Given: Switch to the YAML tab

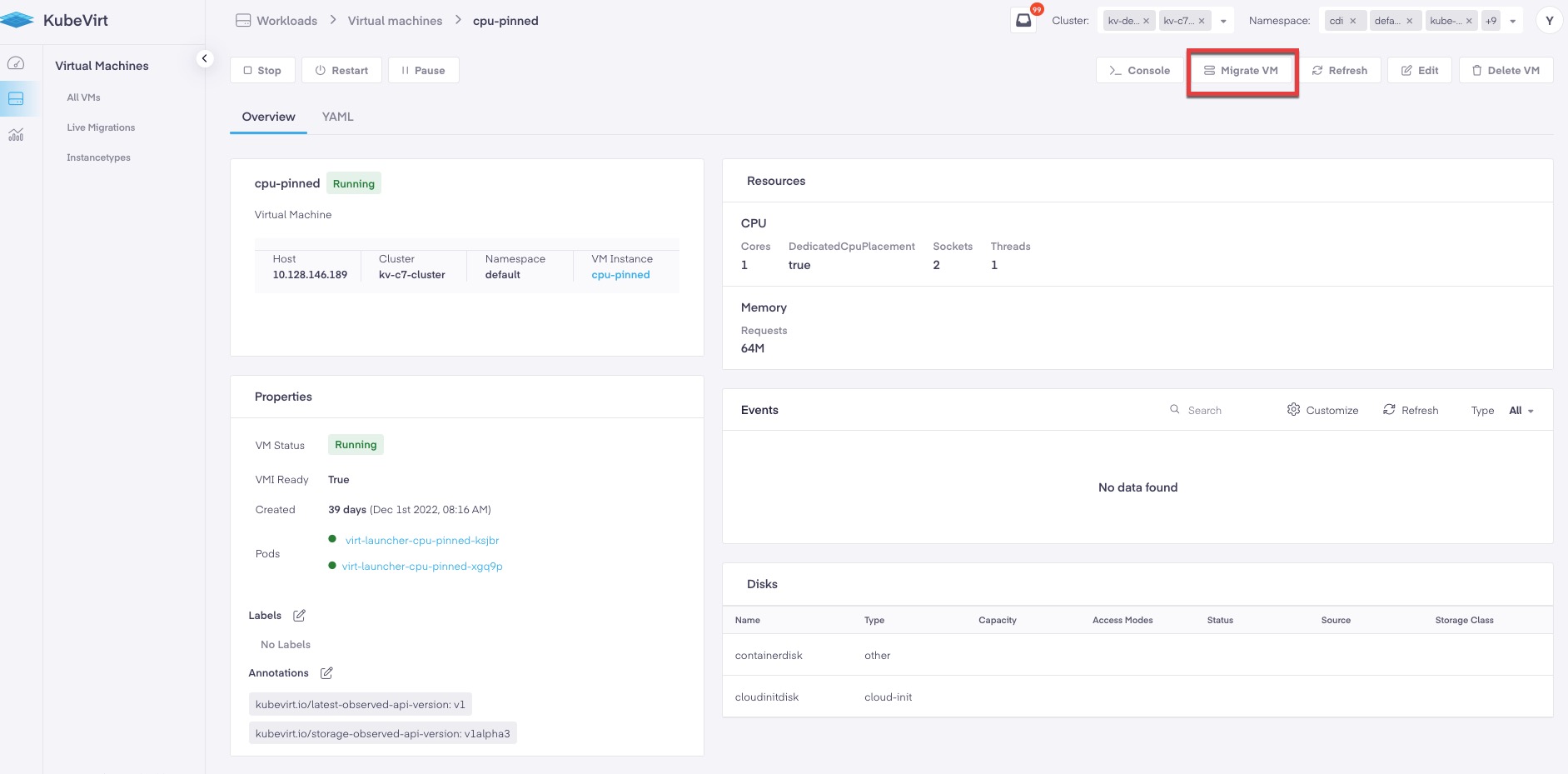Looking at the screenshot, I should point(337,117).
